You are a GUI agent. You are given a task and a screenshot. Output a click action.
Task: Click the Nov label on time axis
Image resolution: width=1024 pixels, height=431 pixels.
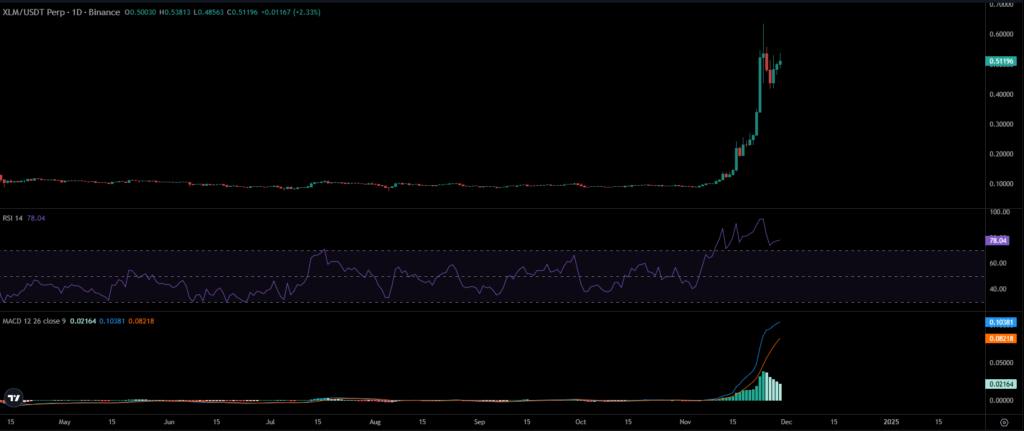[685, 422]
